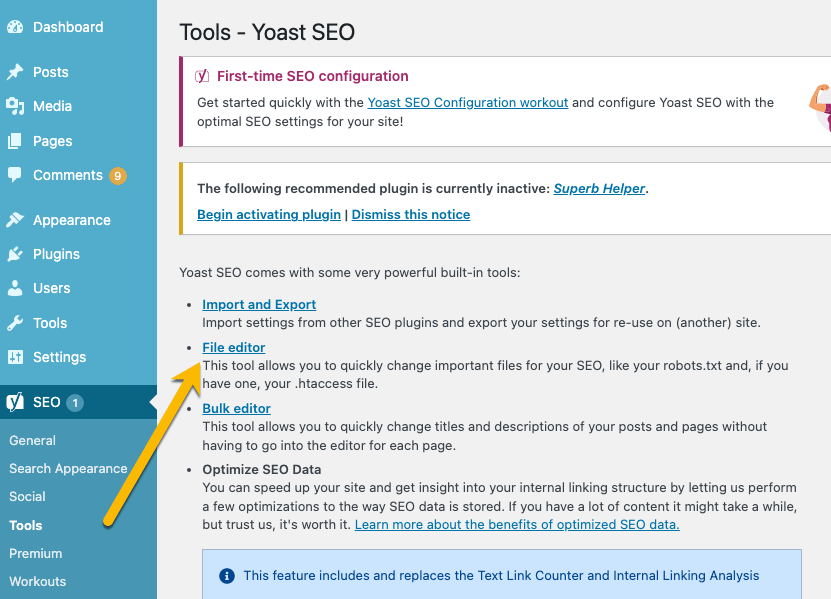This screenshot has height=599, width=831.
Task: Click the Pages document icon
Action: tap(17, 140)
